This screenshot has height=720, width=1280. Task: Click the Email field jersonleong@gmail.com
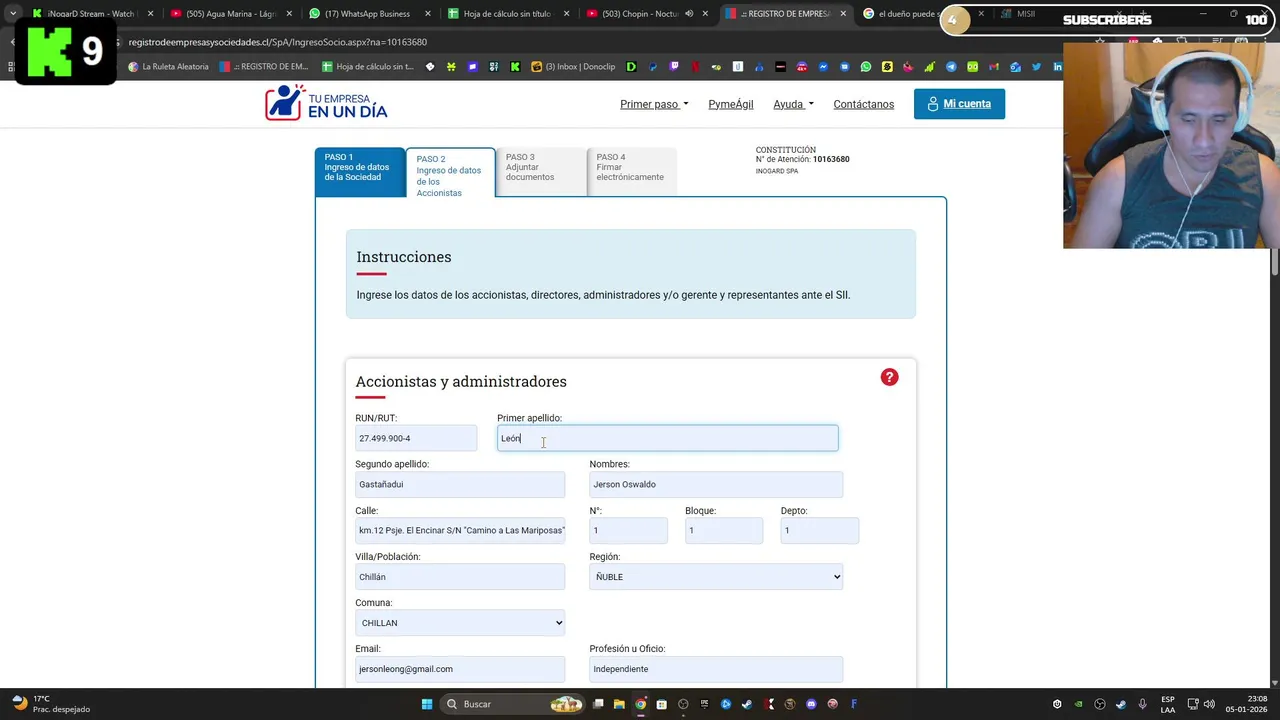pos(460,669)
